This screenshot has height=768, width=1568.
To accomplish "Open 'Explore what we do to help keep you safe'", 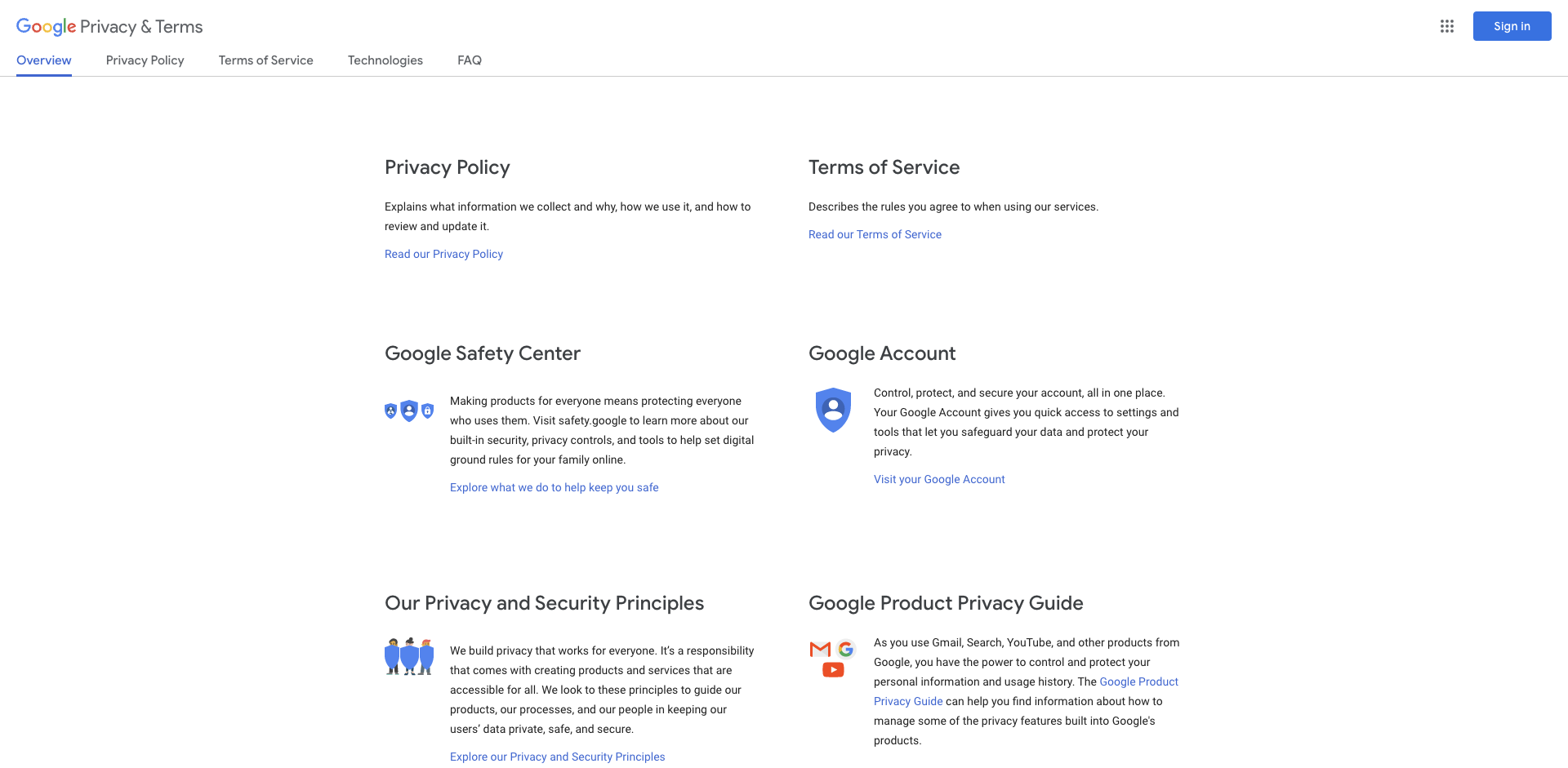I will pyautogui.click(x=554, y=487).
